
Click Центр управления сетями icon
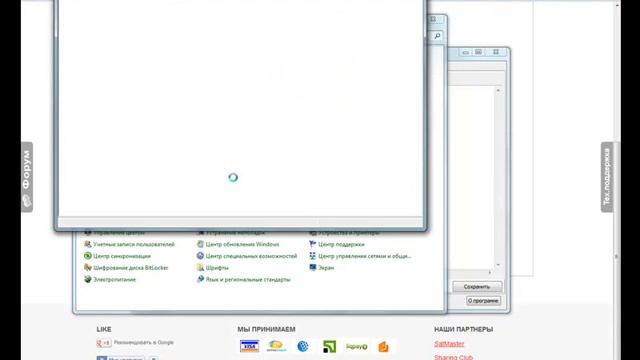[313, 256]
